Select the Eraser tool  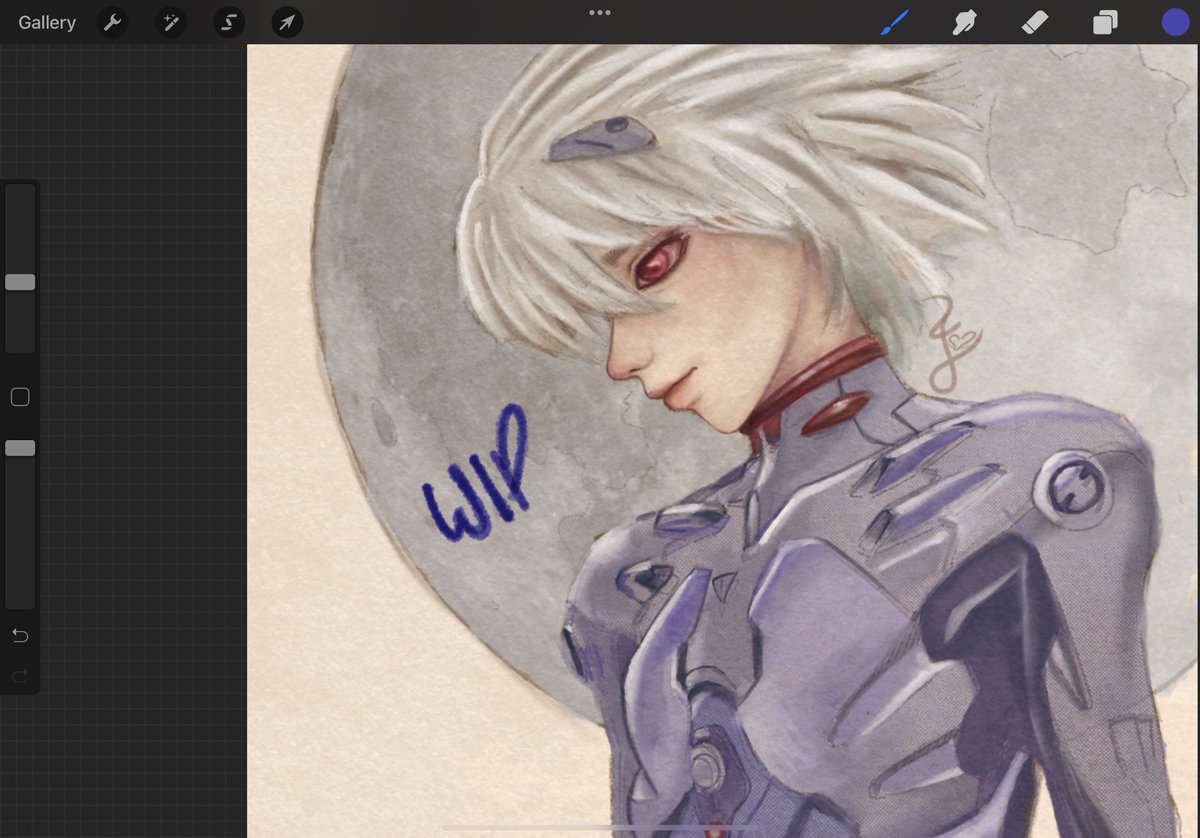pyautogui.click(x=1035, y=22)
